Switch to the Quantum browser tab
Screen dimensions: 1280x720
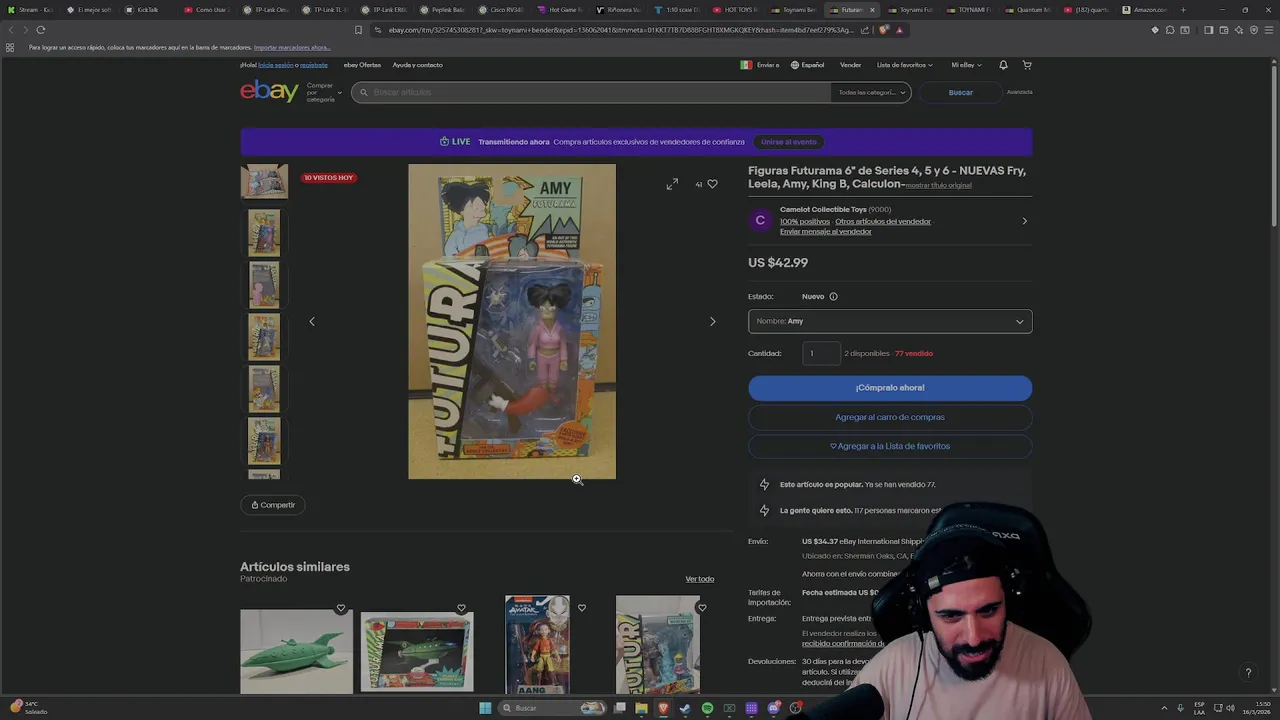1026,10
